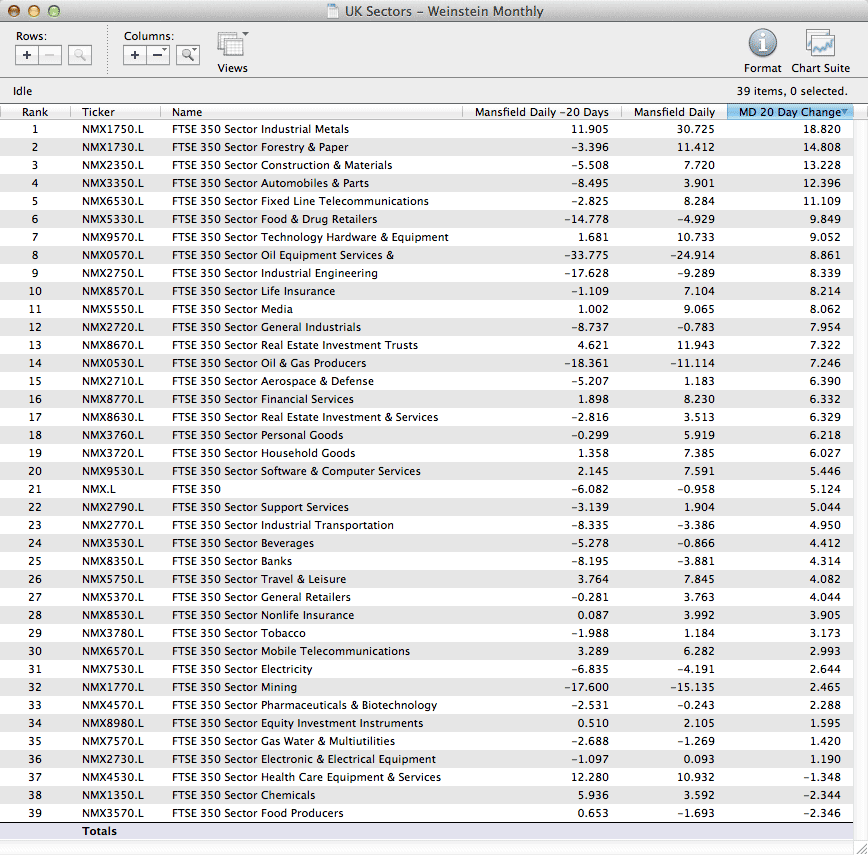Sort by Mansfield Daily -20 Days header
The width and height of the screenshot is (868, 855).
tap(541, 112)
